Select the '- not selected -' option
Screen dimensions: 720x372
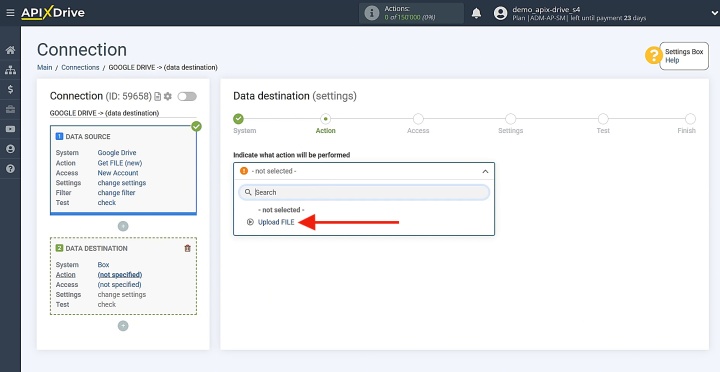tap(281, 210)
